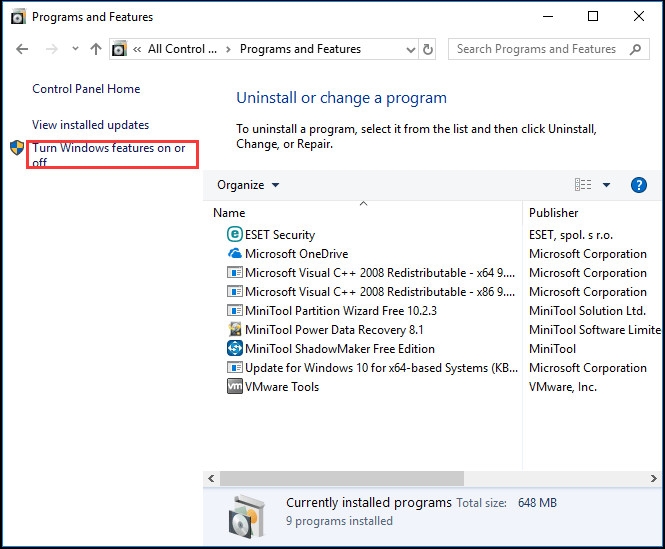Viewport: 665px width, 549px height.
Task: Select MiniTool Partition Wizard Free 10.2.3
Action: tap(341, 311)
